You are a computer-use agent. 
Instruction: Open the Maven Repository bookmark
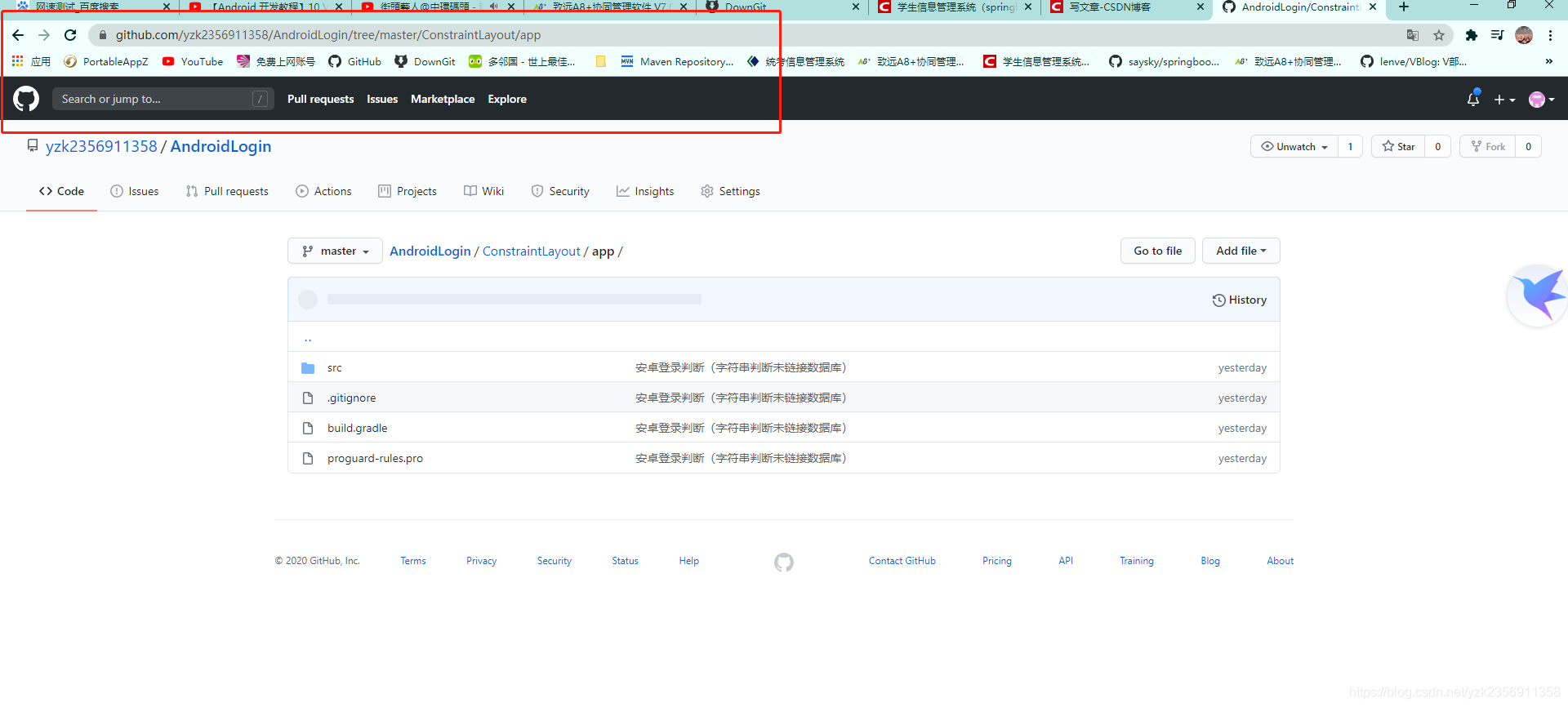click(677, 61)
